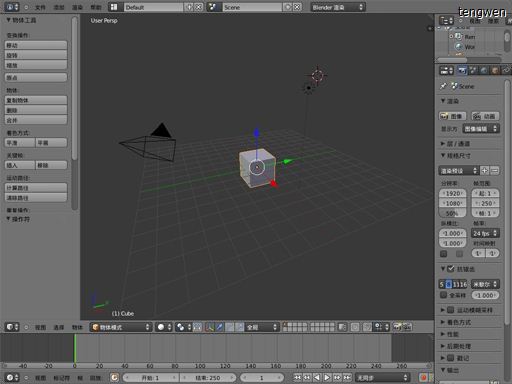Open the 24 fps frame rate dropdown
This screenshot has width=512, height=384.
(485, 233)
